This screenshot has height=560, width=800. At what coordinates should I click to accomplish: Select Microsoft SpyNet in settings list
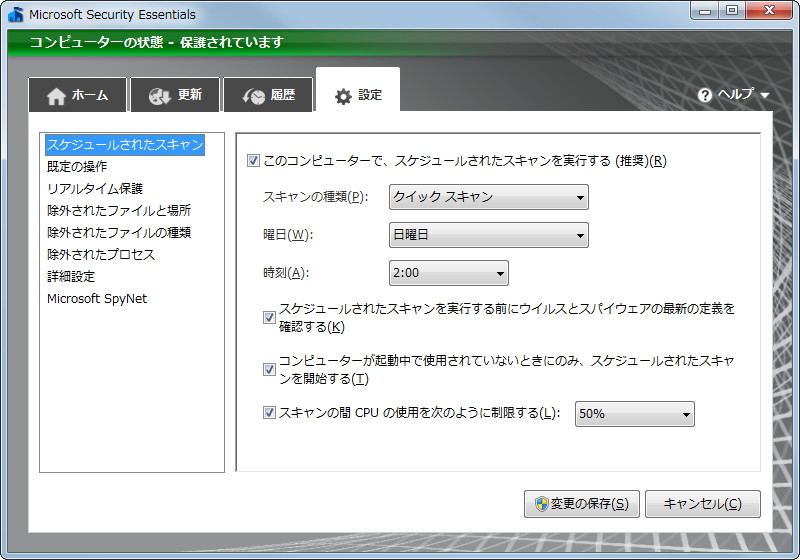97,298
